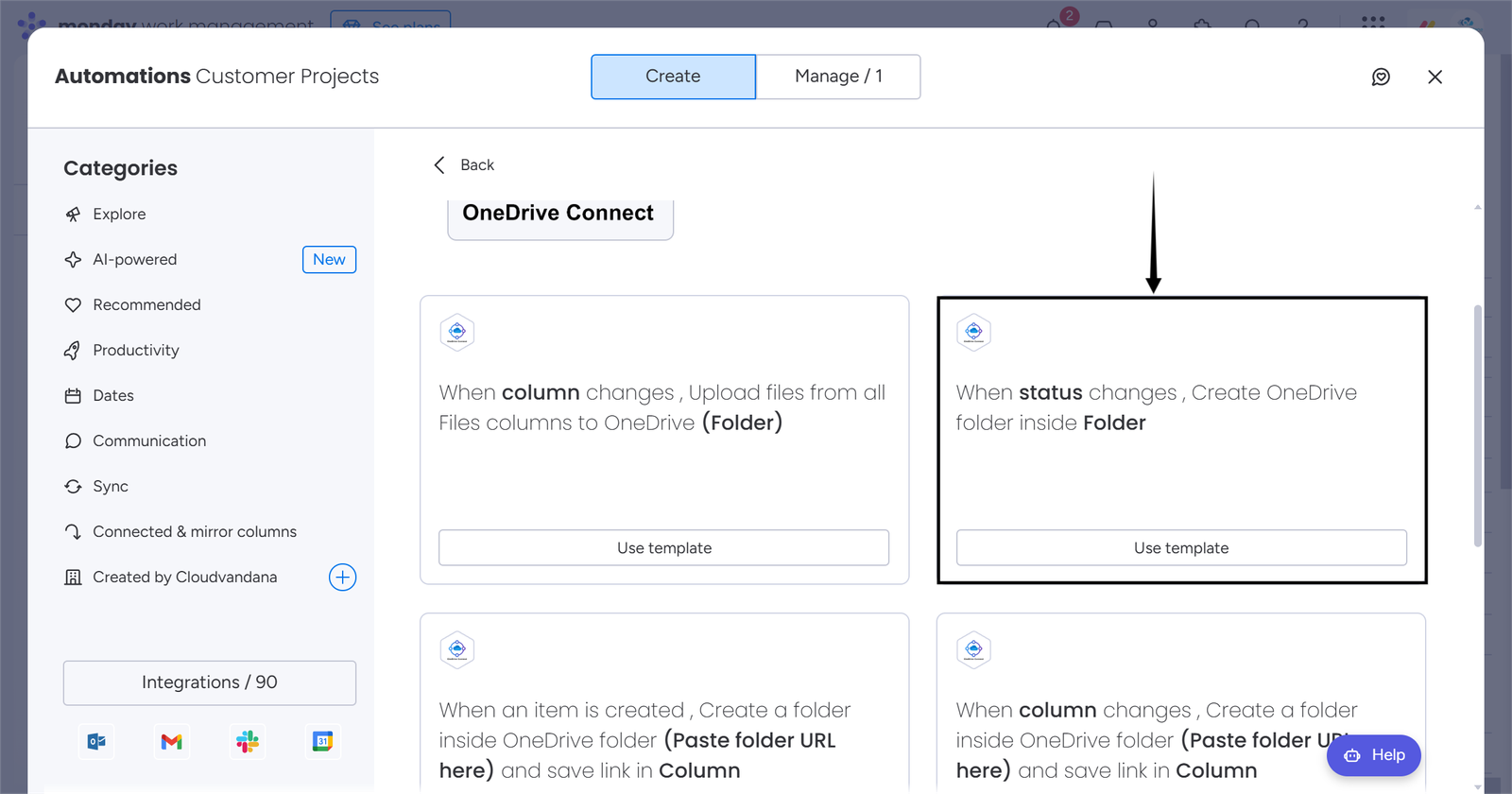The height and width of the screenshot is (794, 1512).
Task: Open the AI-powered category label
Action: [135, 260]
